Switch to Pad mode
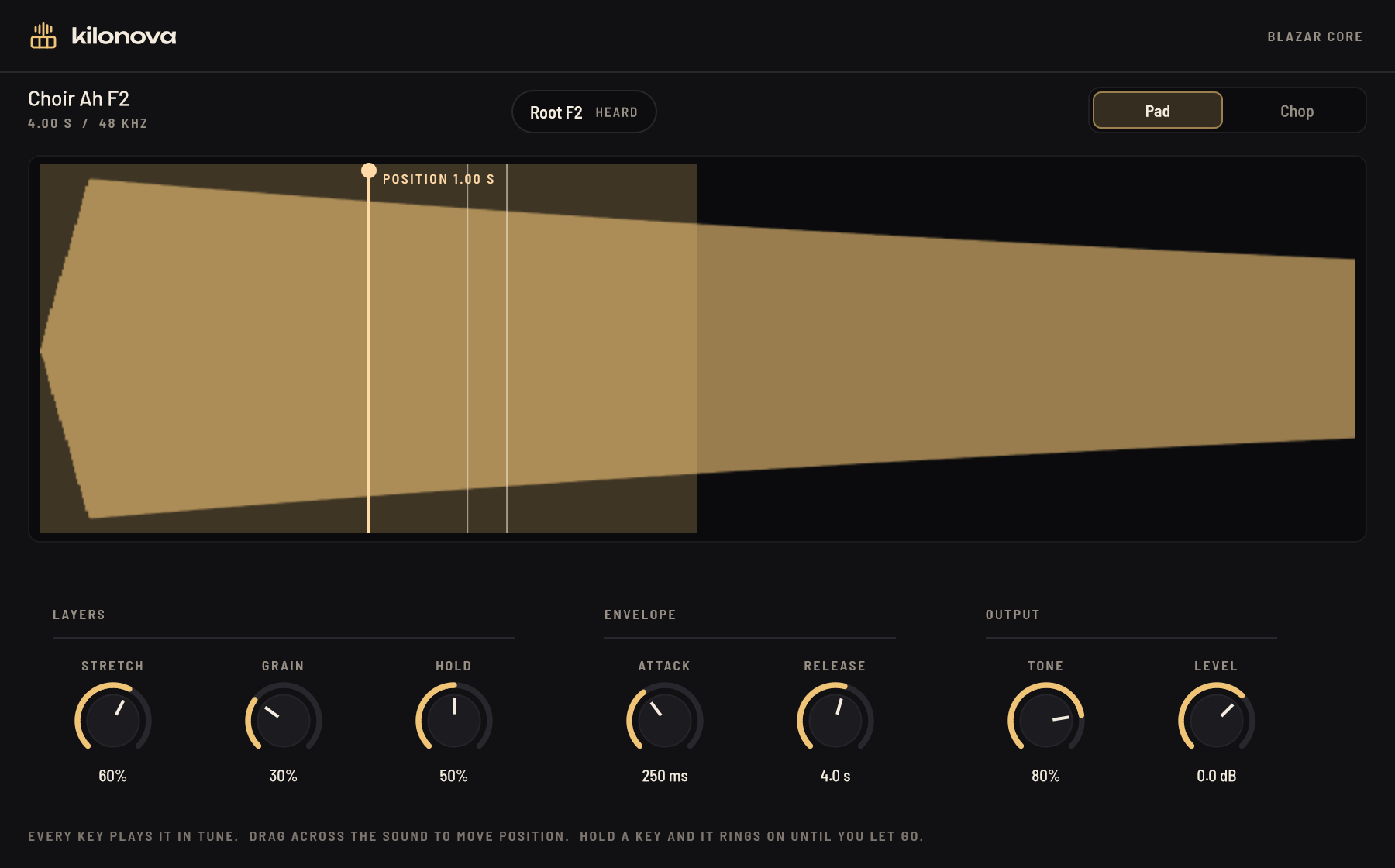 point(1157,111)
